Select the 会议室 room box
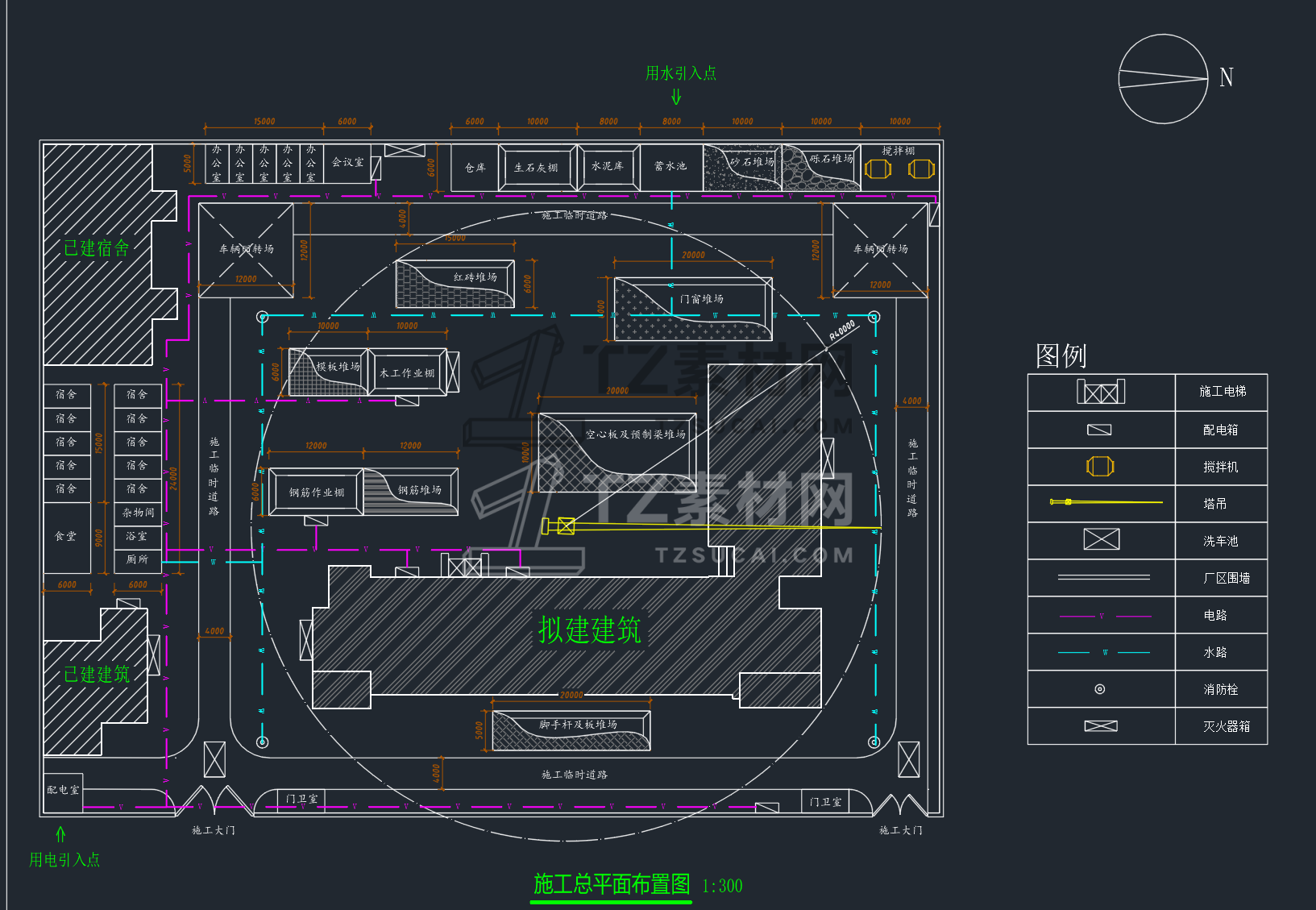This screenshot has height=910, width=1316. pyautogui.click(x=348, y=164)
